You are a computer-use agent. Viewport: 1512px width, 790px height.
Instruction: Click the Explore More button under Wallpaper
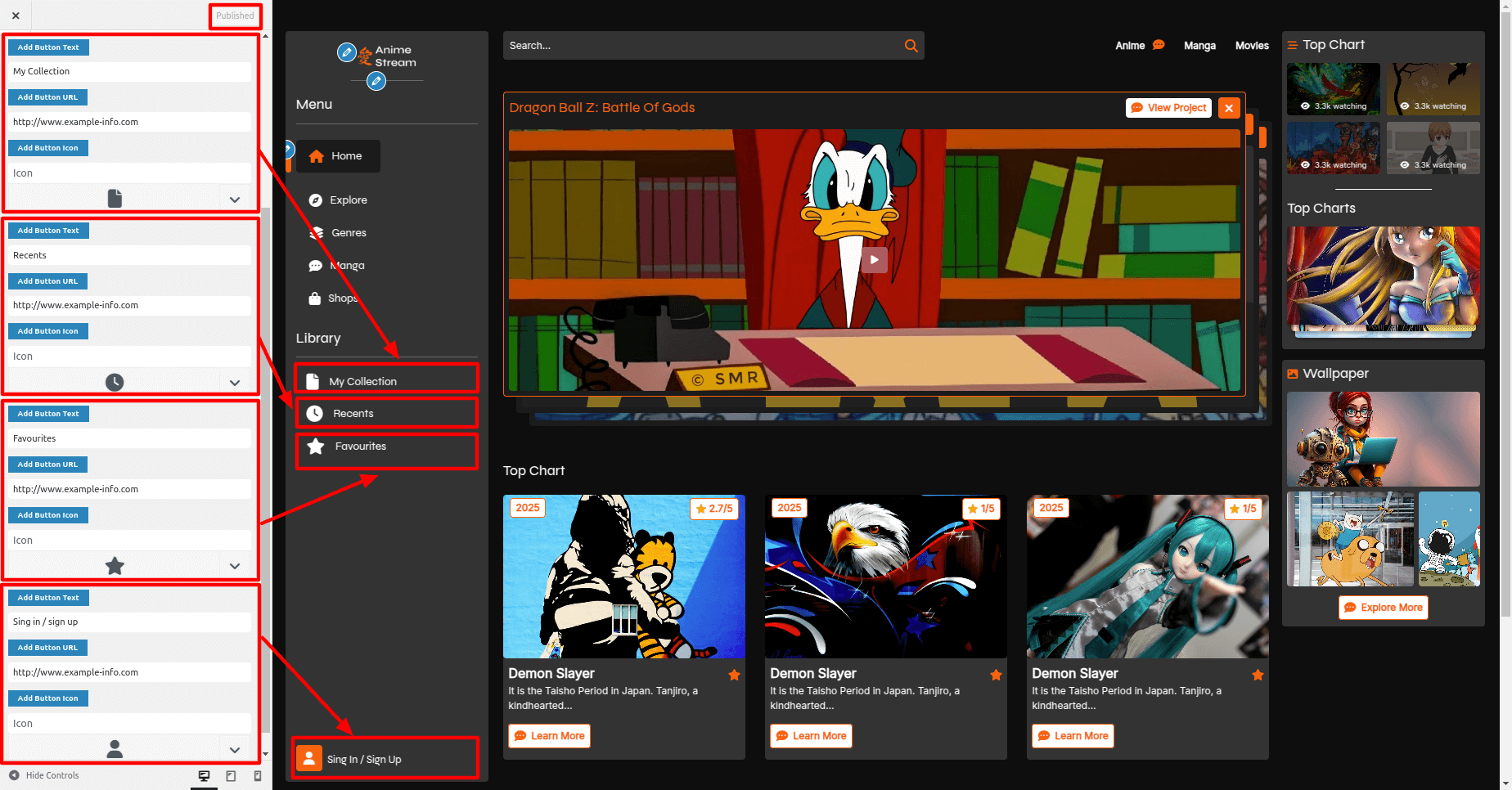coord(1383,608)
